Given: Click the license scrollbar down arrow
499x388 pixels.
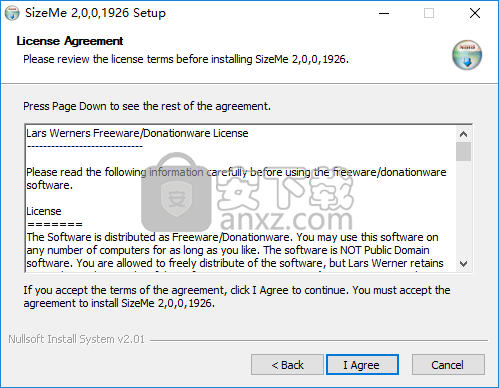Looking at the screenshot, I should tap(463, 264).
